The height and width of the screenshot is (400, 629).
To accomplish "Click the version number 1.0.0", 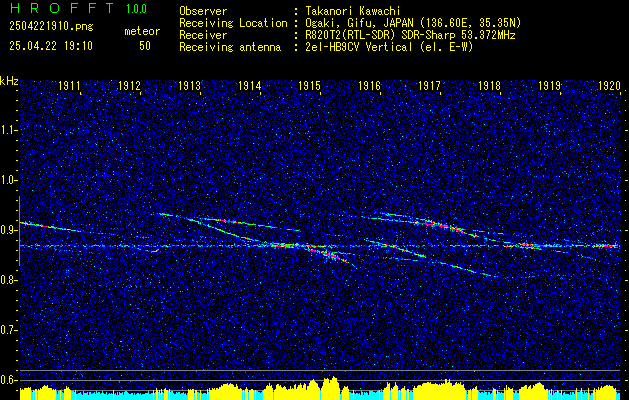I will (136, 9).
